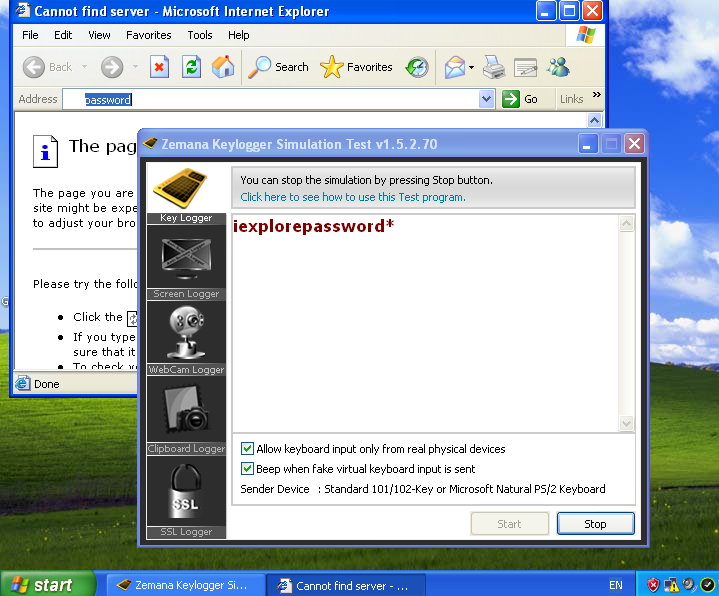Open the Help menu in Internet Explorer
This screenshot has width=719, height=596.
(238, 35)
